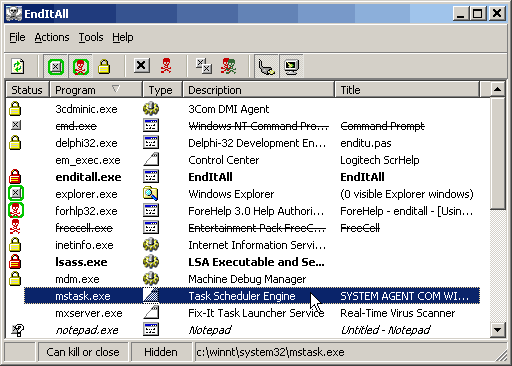The image size is (512, 366).
Task: Click red padlock status icon for lsass.exe
Action: (15, 262)
